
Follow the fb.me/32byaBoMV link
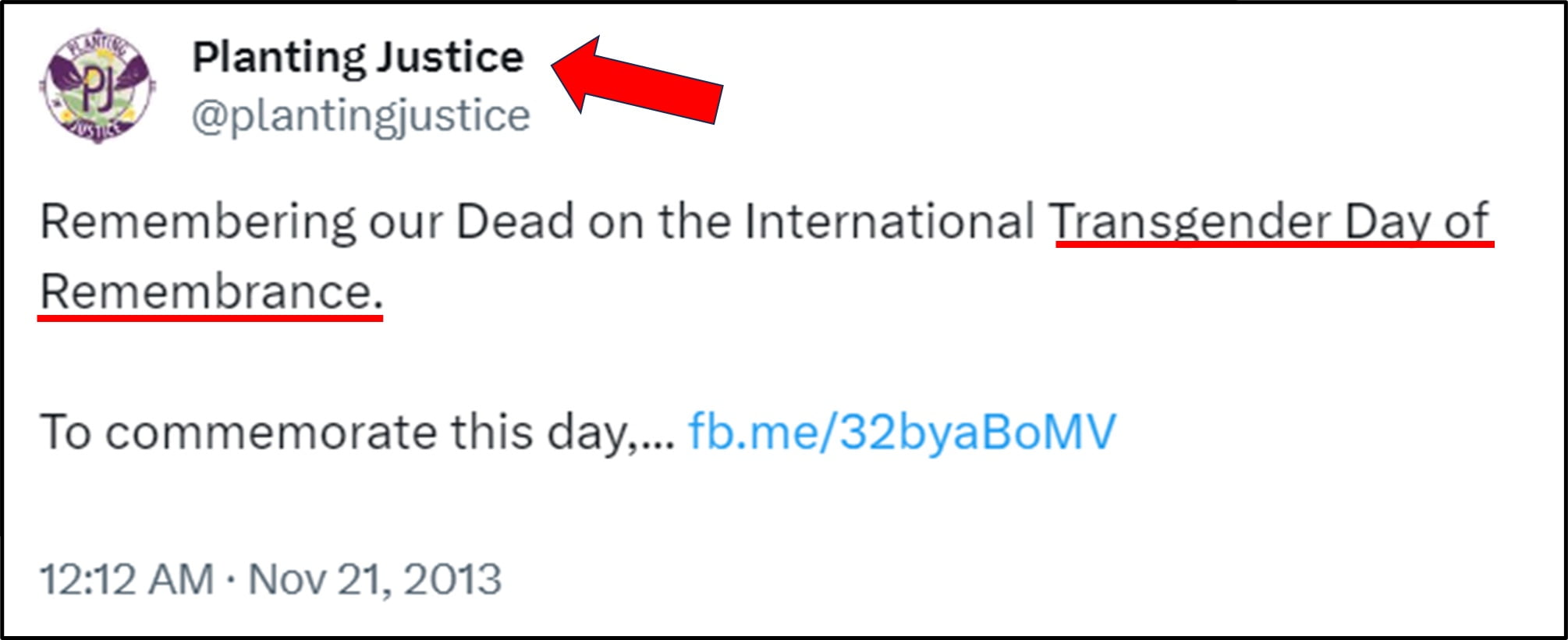pyautogui.click(x=902, y=431)
